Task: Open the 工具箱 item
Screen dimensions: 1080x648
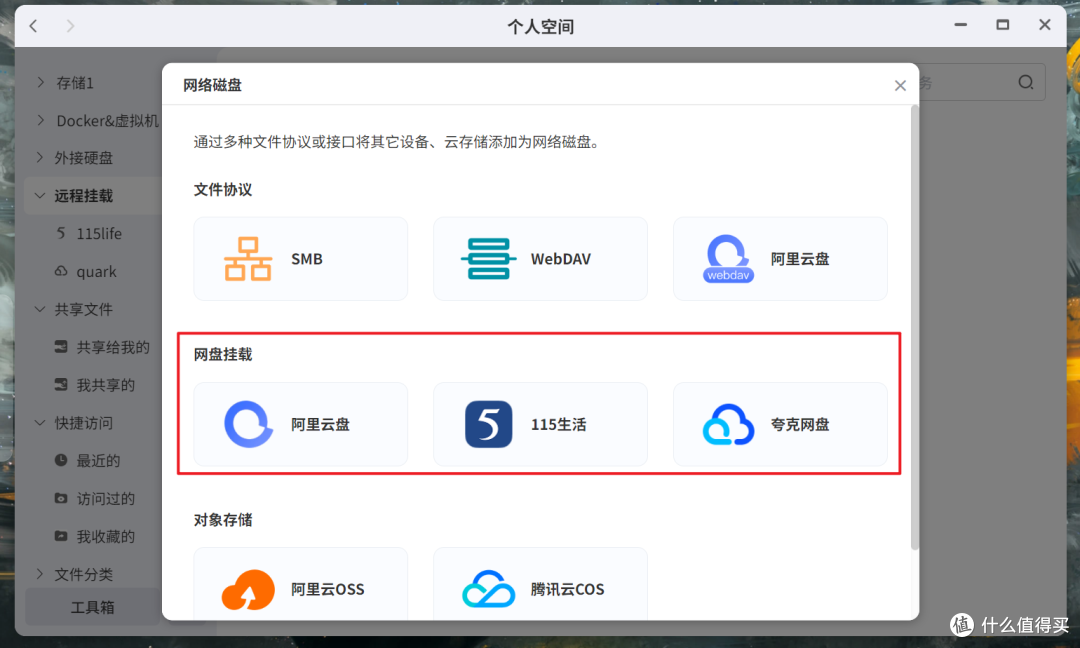Action: pos(93,607)
